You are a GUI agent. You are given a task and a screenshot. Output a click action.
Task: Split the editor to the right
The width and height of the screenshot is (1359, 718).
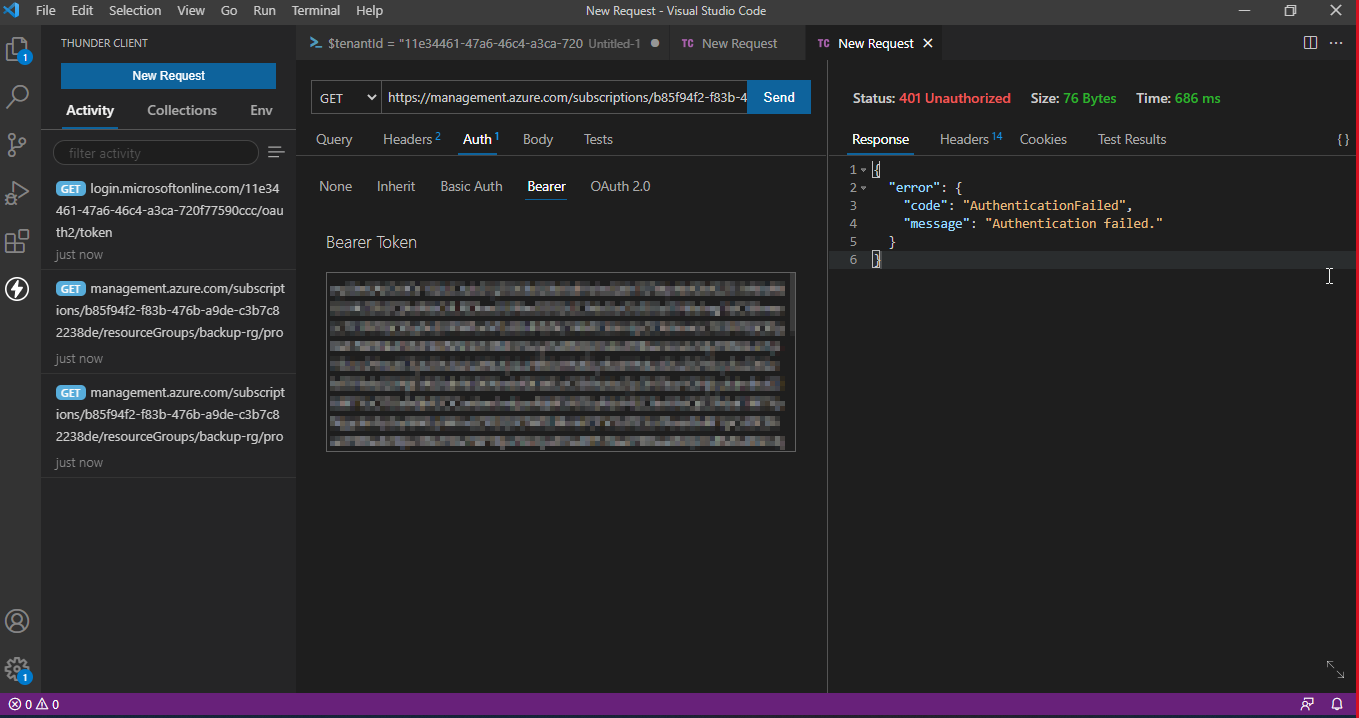pos(1310,43)
